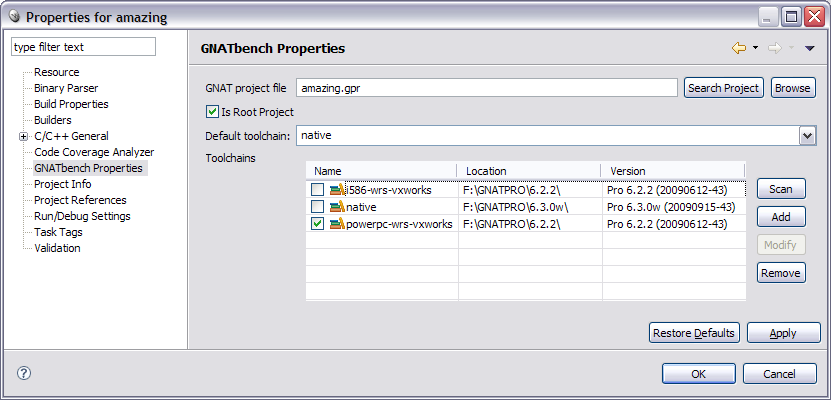The width and height of the screenshot is (831, 400).
Task: Click the greyed Forward navigation arrow
Action: coord(774,48)
